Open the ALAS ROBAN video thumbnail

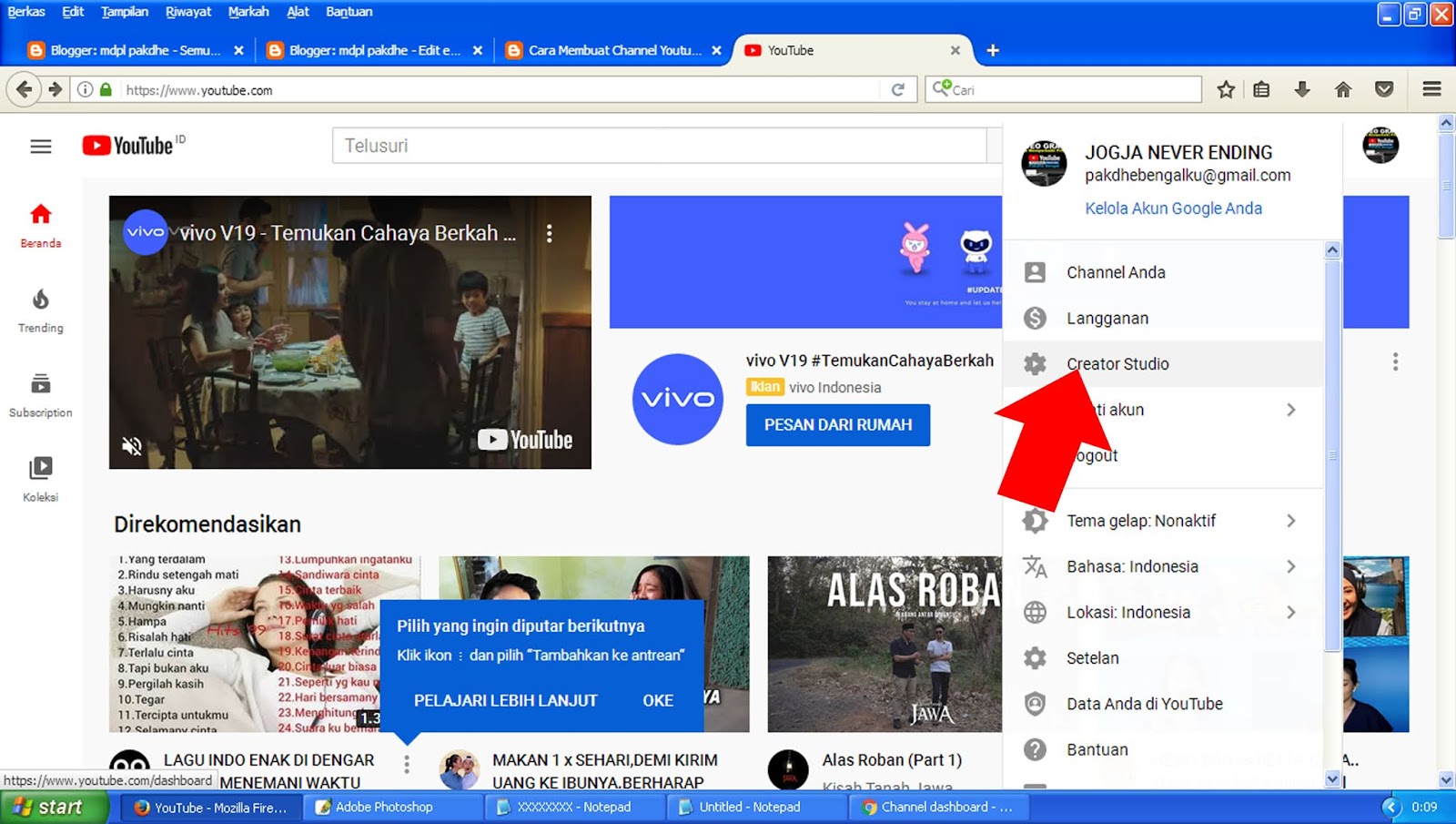tap(885, 644)
